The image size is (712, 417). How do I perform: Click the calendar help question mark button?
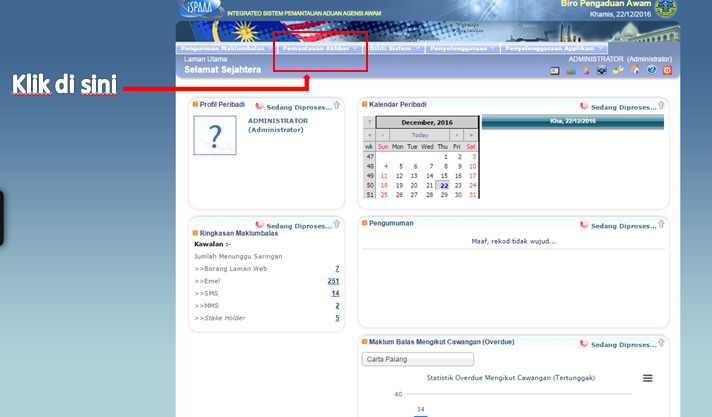370,122
